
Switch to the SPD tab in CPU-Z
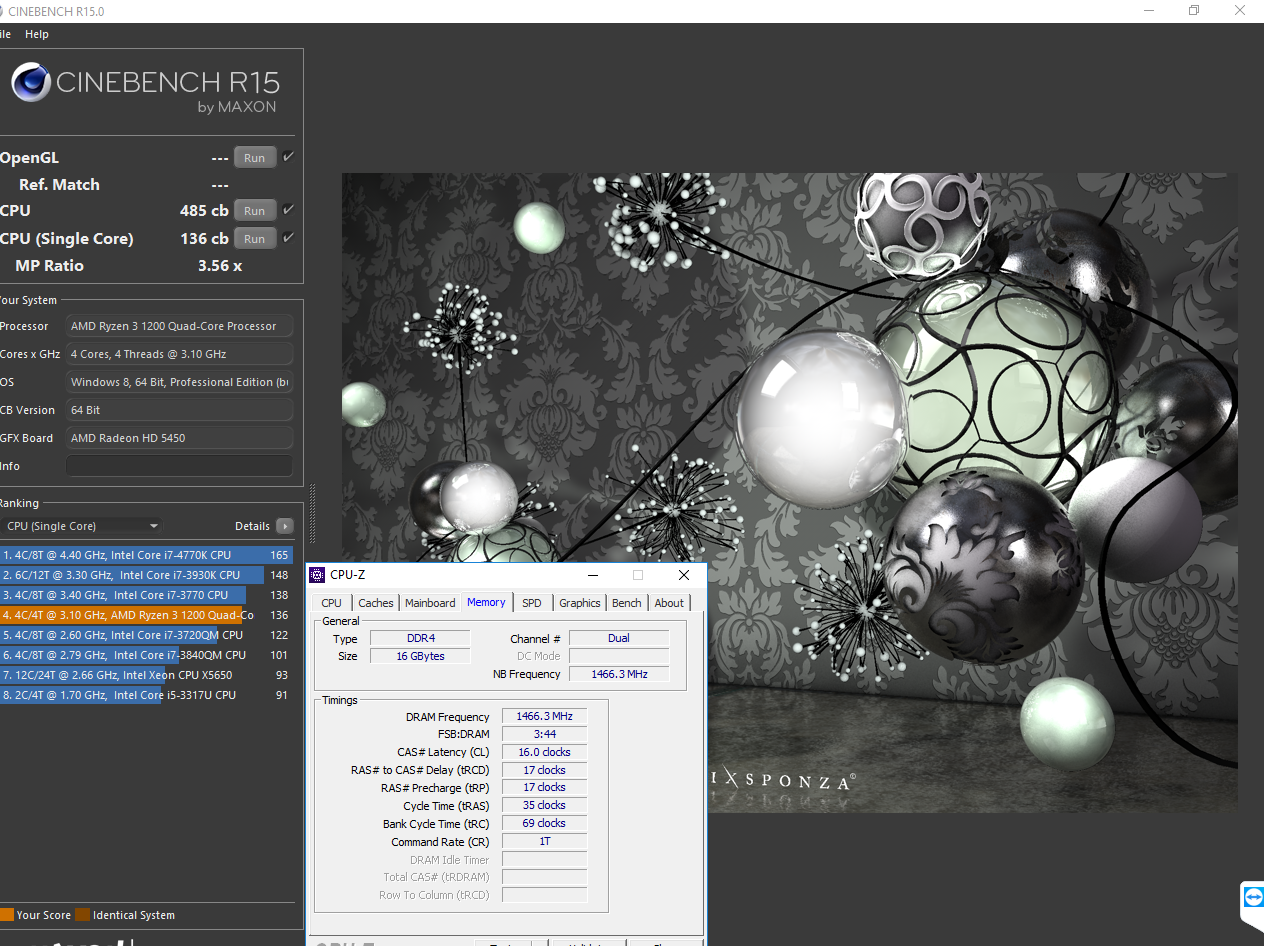click(532, 603)
